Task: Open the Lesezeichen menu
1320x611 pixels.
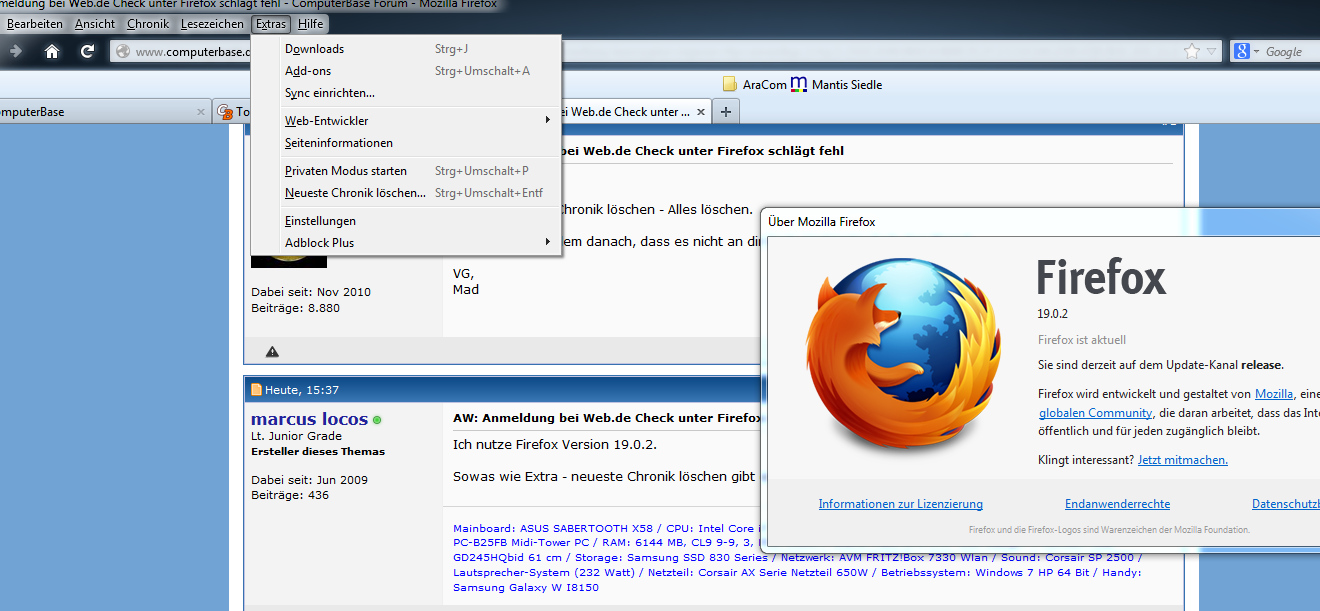Action: coord(212,24)
